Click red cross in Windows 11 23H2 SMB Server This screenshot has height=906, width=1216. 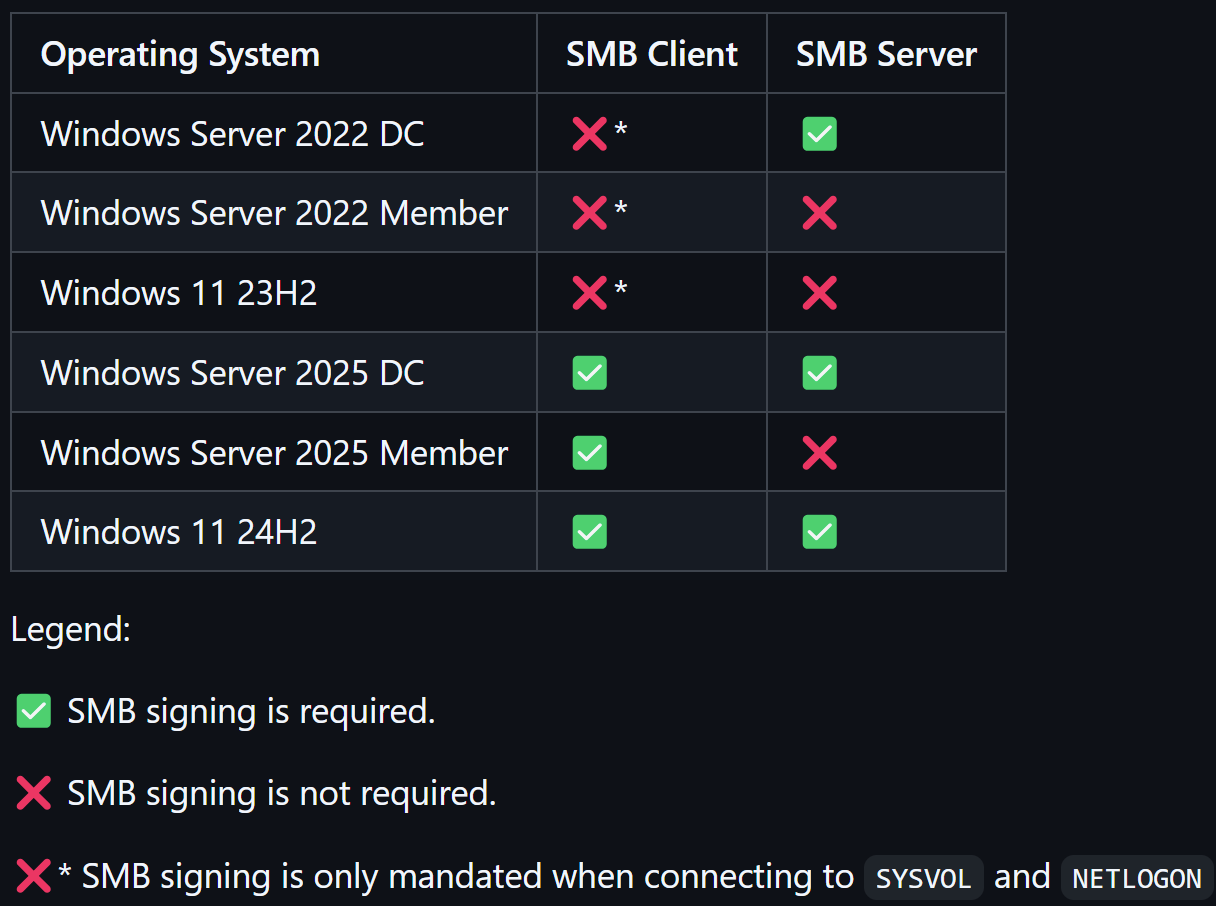(819, 292)
